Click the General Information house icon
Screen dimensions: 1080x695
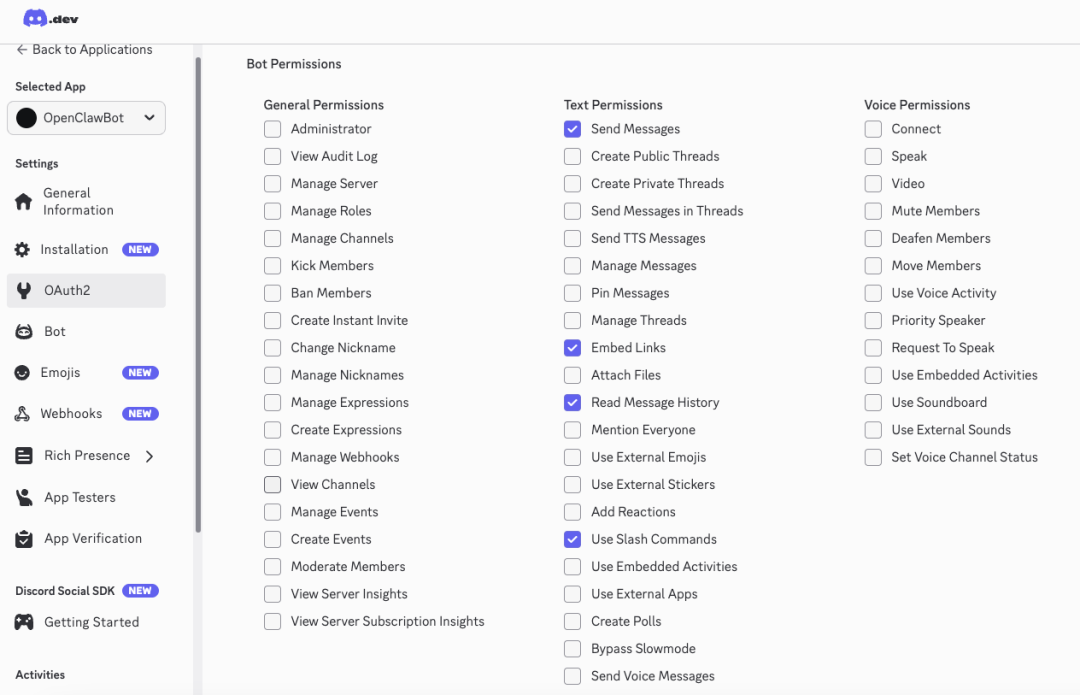[x=23, y=202]
